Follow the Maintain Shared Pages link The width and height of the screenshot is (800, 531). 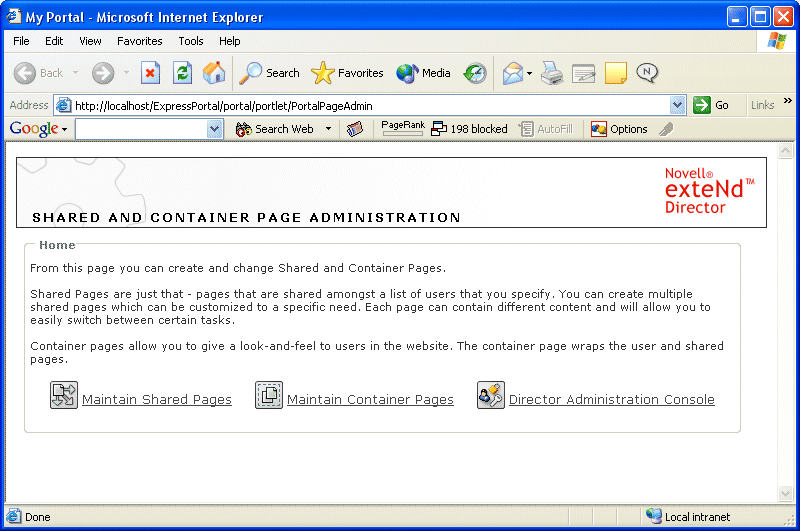(x=157, y=399)
